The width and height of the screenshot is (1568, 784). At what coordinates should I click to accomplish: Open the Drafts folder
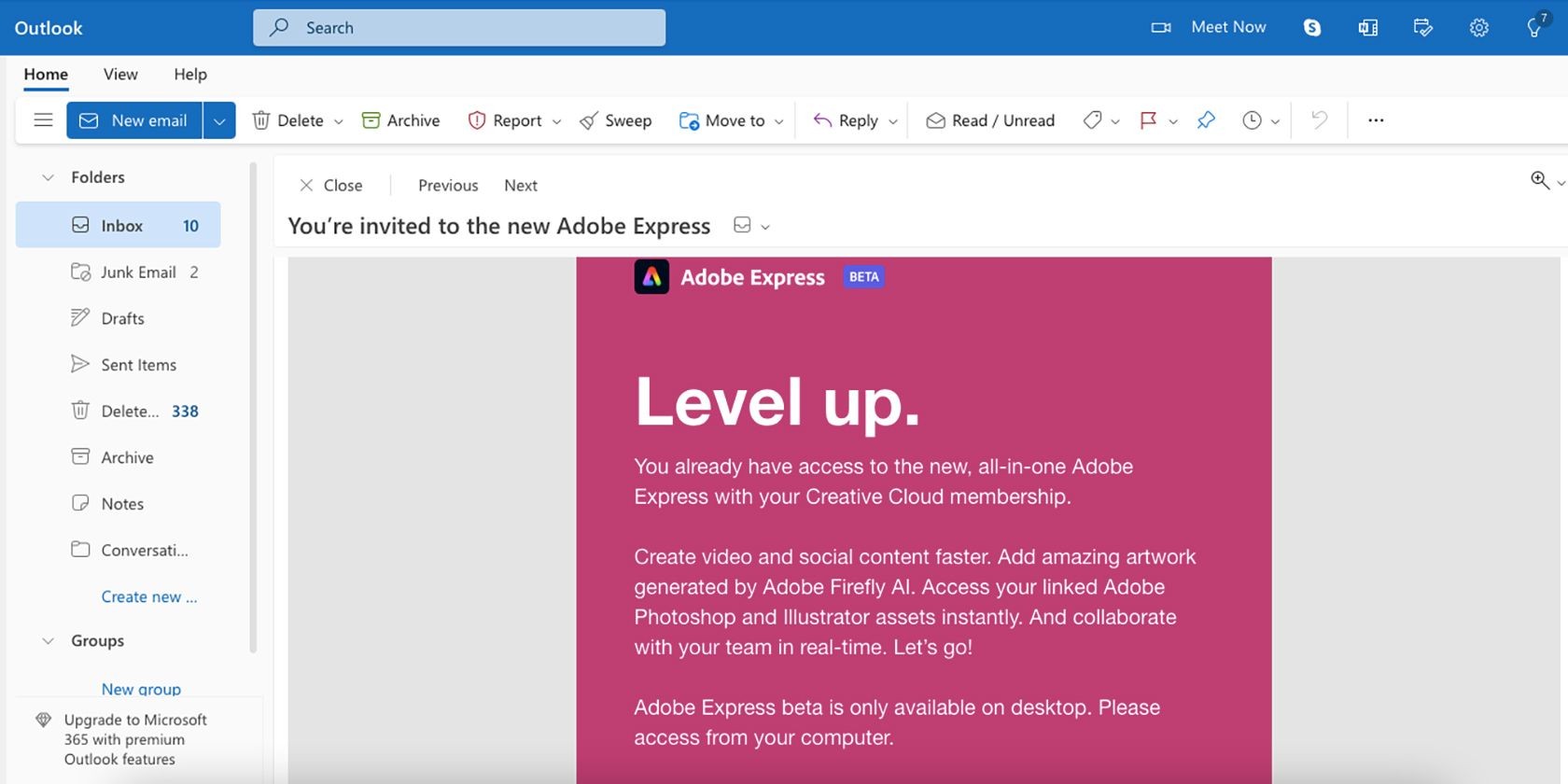coord(119,318)
